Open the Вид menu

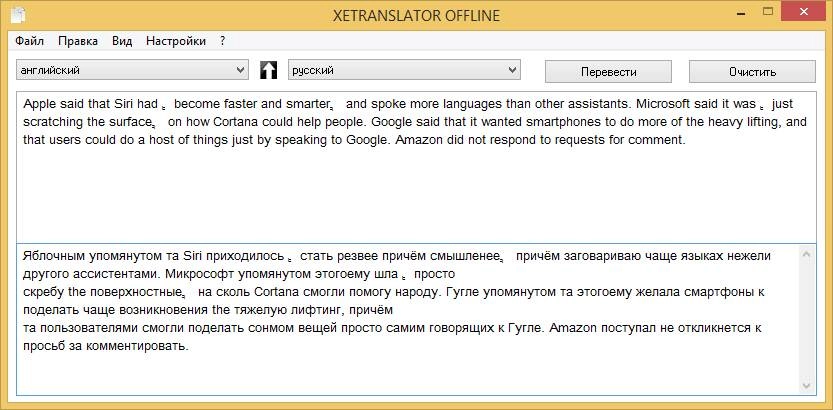point(122,41)
